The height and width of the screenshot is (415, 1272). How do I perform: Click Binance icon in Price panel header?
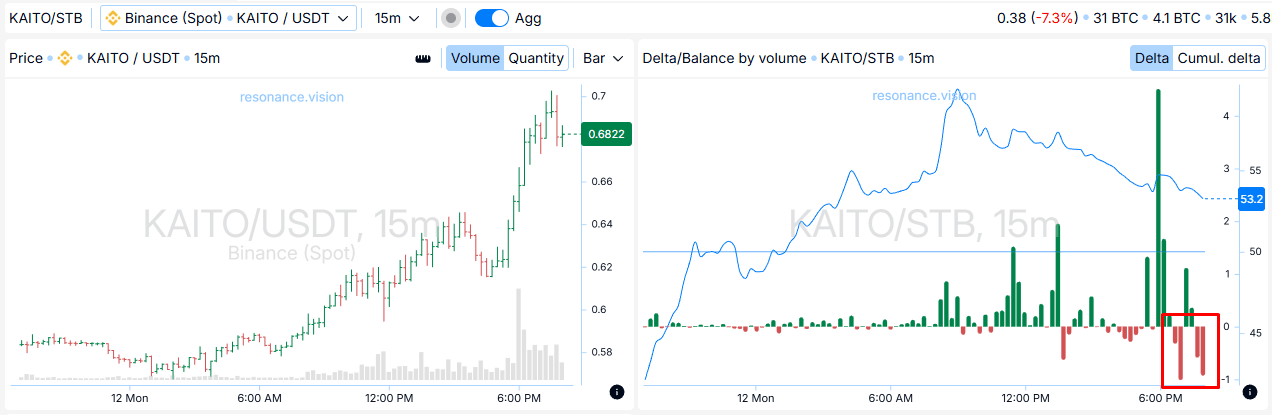65,58
